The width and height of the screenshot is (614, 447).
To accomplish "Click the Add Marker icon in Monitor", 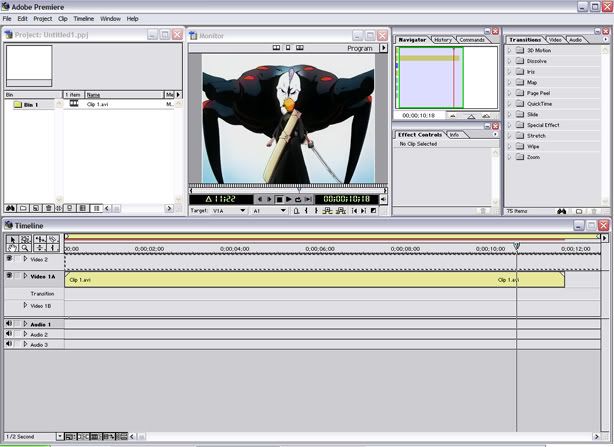I will click(296, 211).
